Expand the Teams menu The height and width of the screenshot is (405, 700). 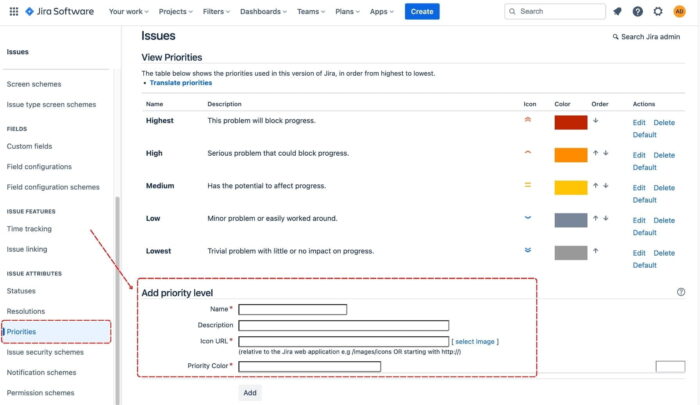[x=311, y=12]
